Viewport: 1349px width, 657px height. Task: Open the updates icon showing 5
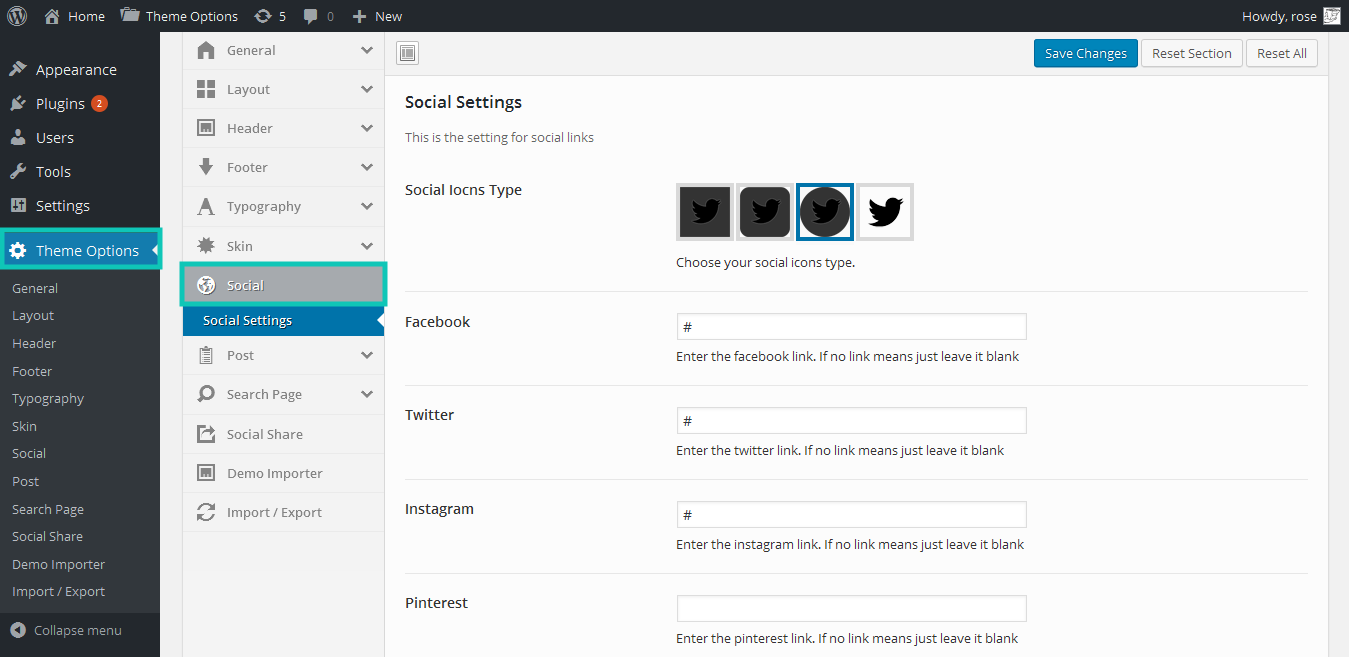(263, 16)
